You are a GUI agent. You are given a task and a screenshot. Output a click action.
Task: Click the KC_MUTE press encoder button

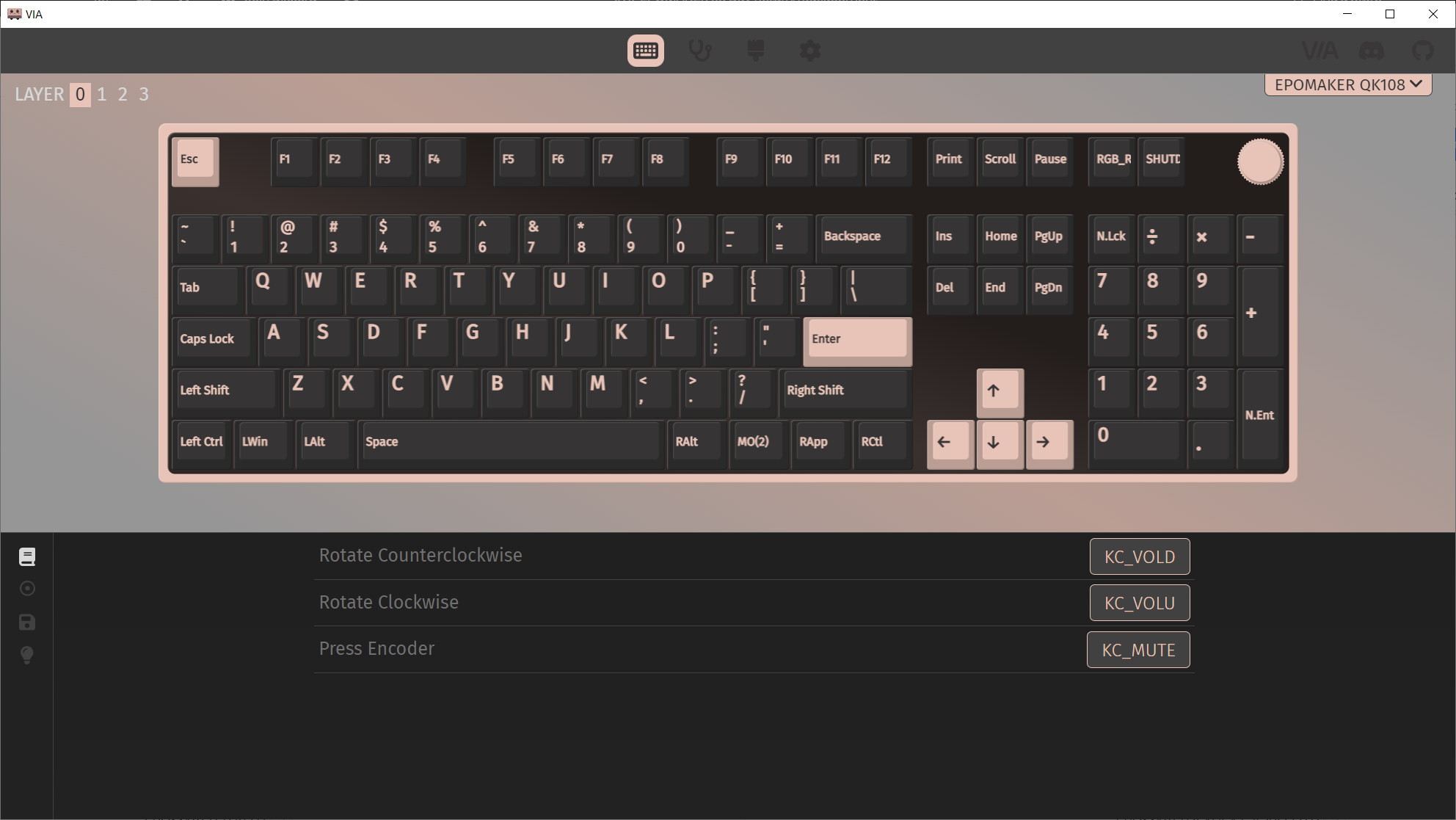[x=1138, y=650]
